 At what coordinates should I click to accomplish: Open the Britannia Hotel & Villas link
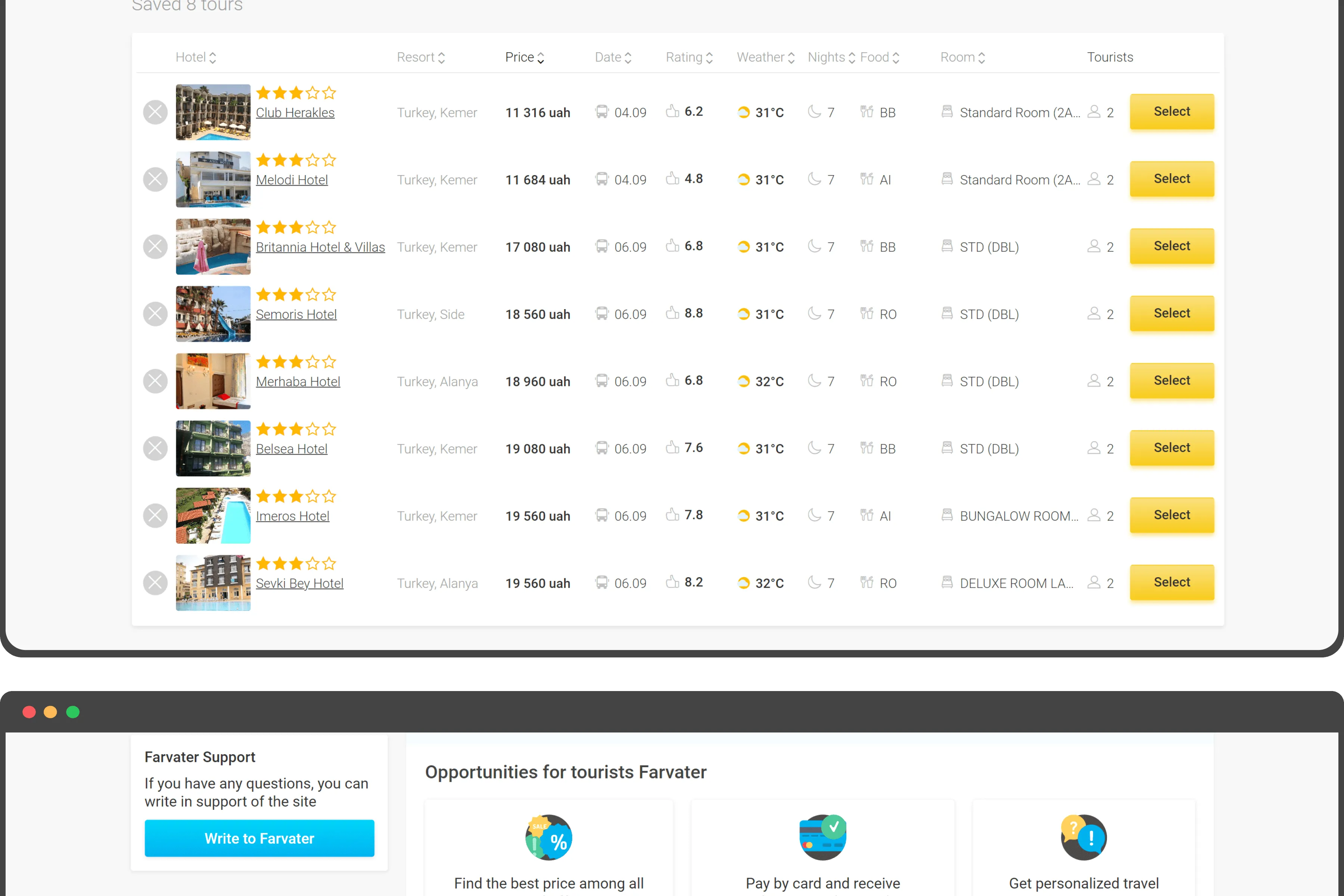click(x=320, y=247)
